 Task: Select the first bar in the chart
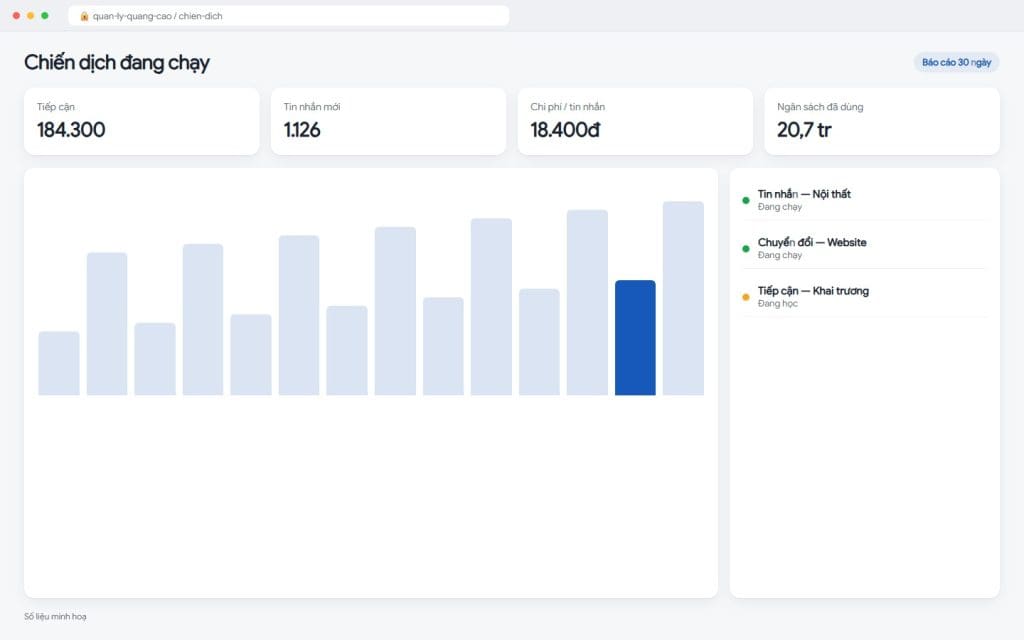tap(59, 363)
